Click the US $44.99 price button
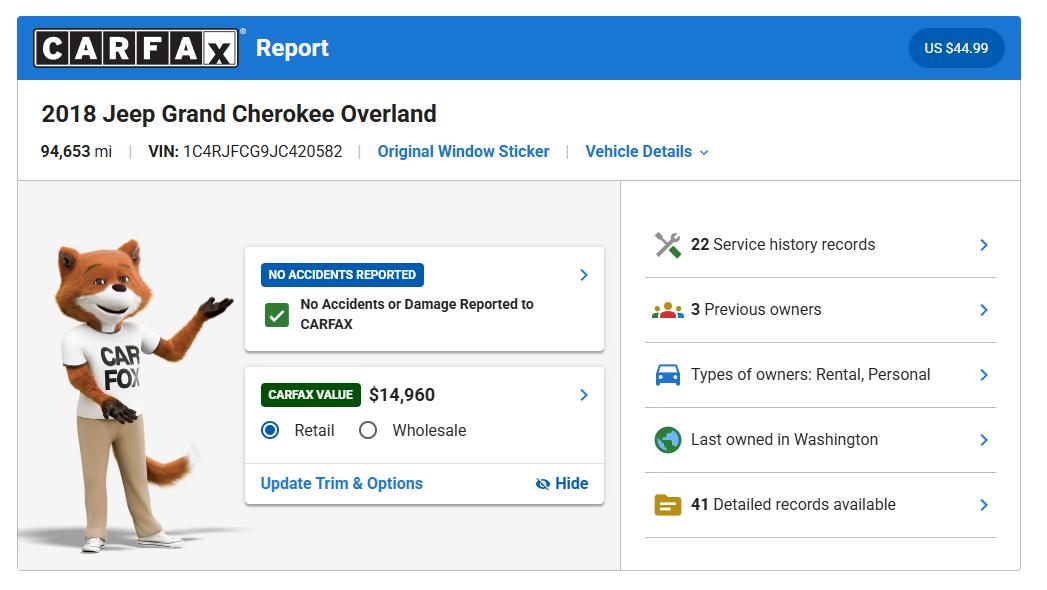This screenshot has width=1047, height=590. [956, 48]
